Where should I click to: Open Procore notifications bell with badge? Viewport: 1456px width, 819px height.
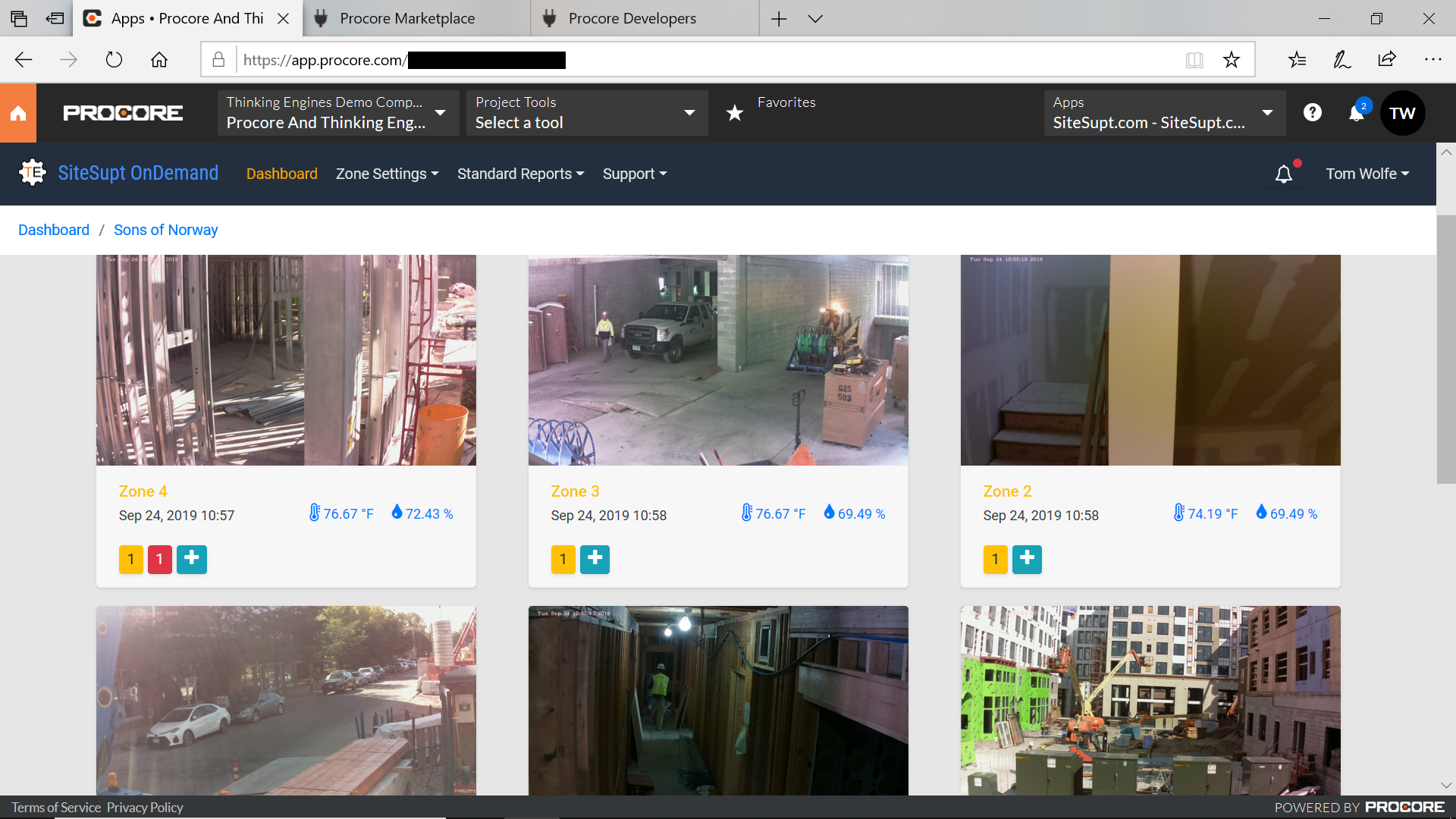(x=1357, y=112)
